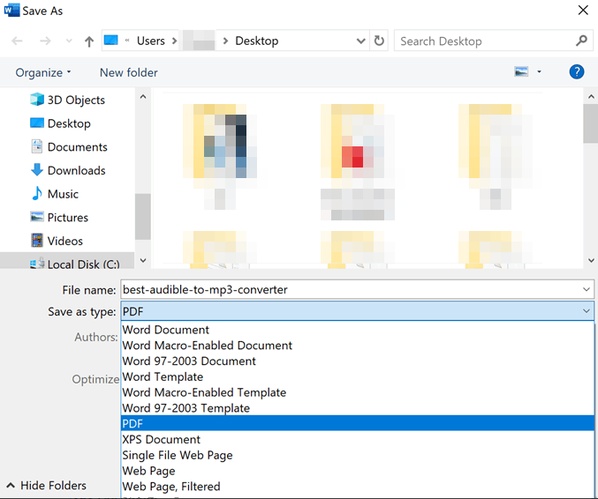The height and width of the screenshot is (499, 598).
Task: Open the Help question mark
Action: (576, 71)
